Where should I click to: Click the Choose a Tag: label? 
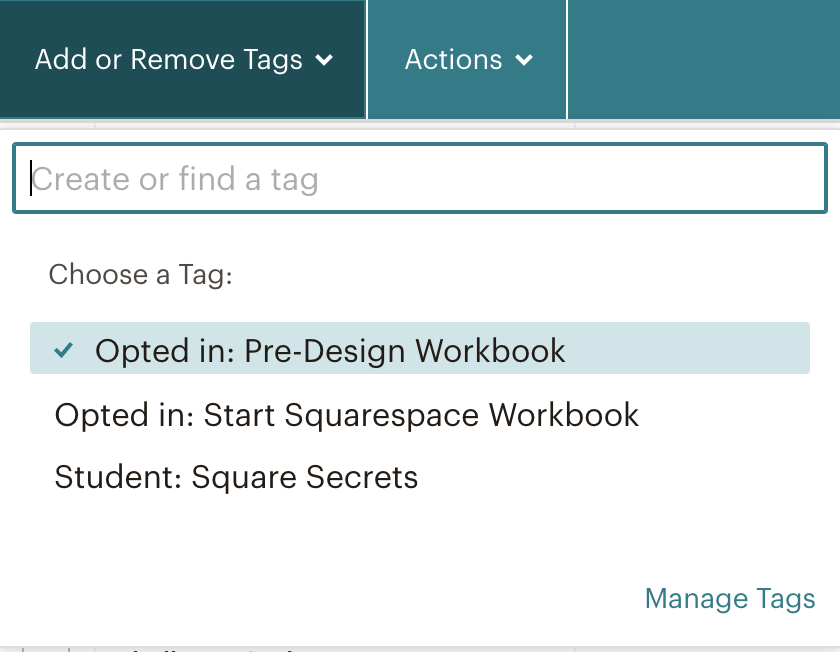pyautogui.click(x=140, y=275)
